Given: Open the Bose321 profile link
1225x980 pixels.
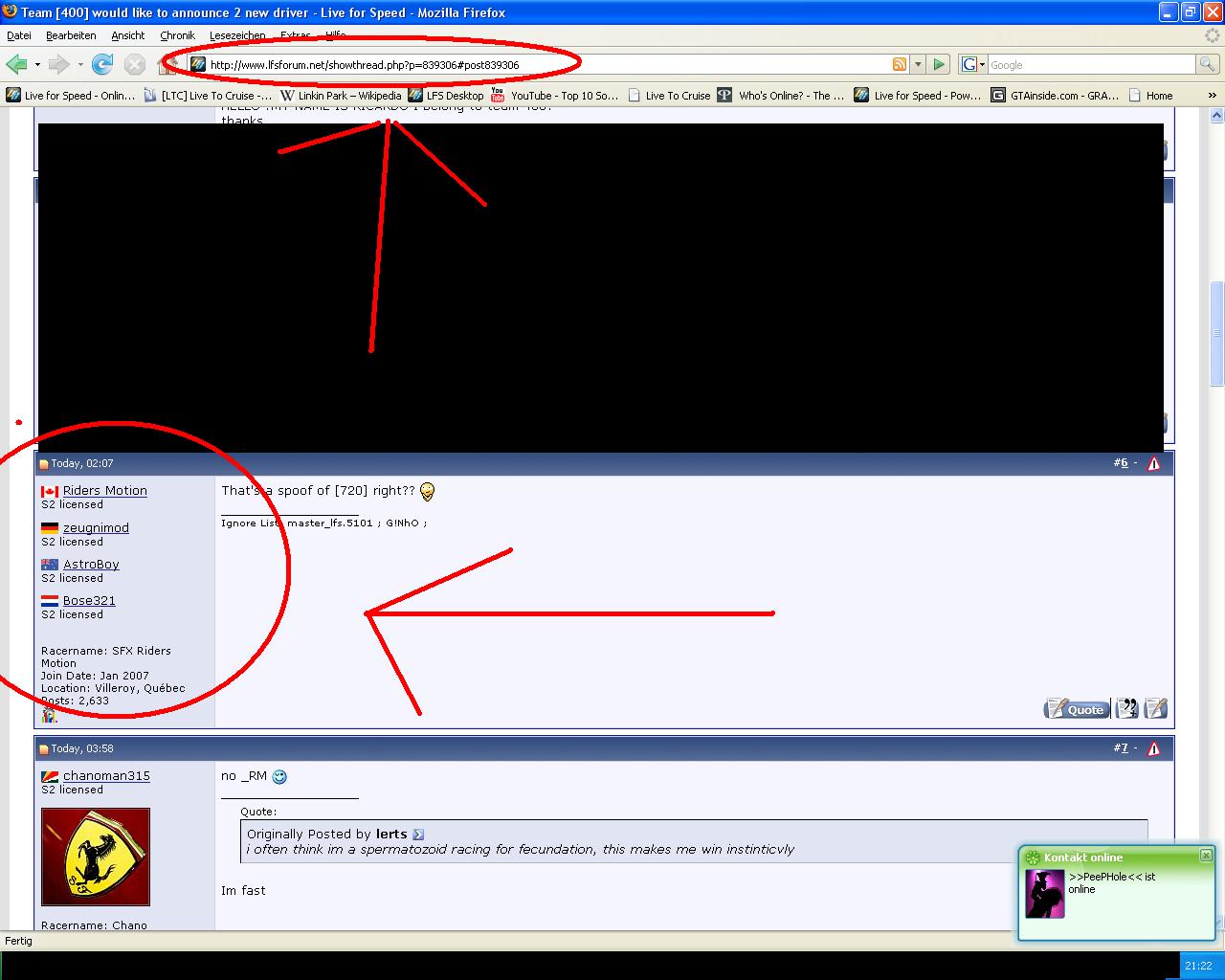Looking at the screenshot, I should pyautogui.click(x=89, y=601).
